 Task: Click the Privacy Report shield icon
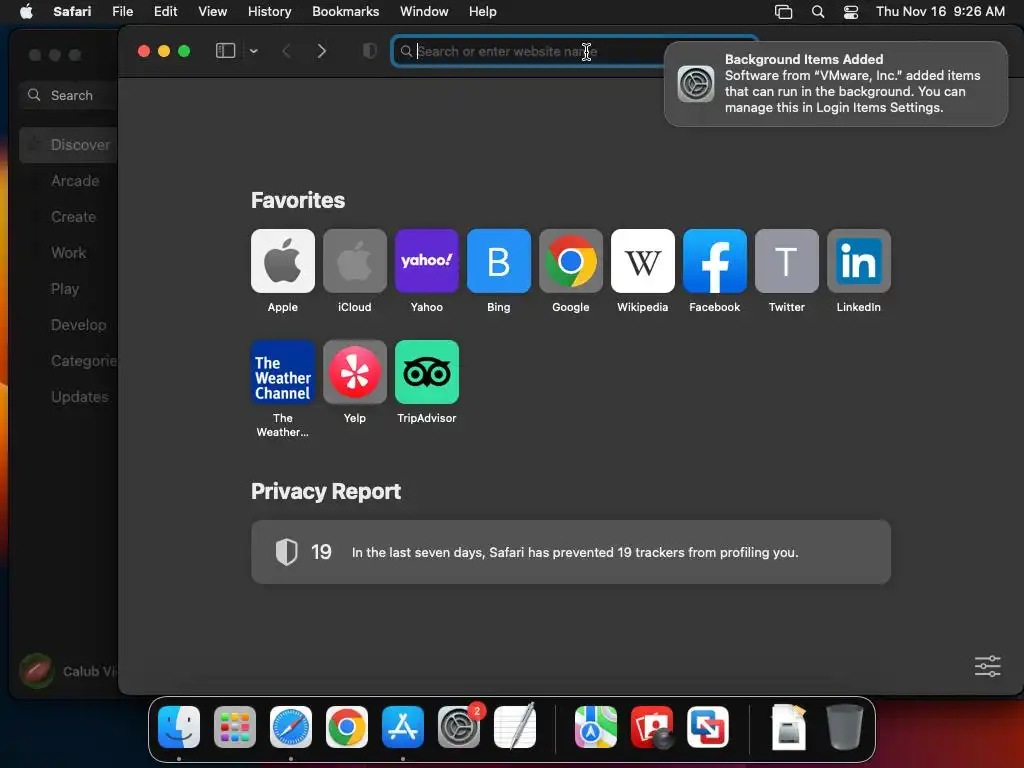(x=287, y=552)
